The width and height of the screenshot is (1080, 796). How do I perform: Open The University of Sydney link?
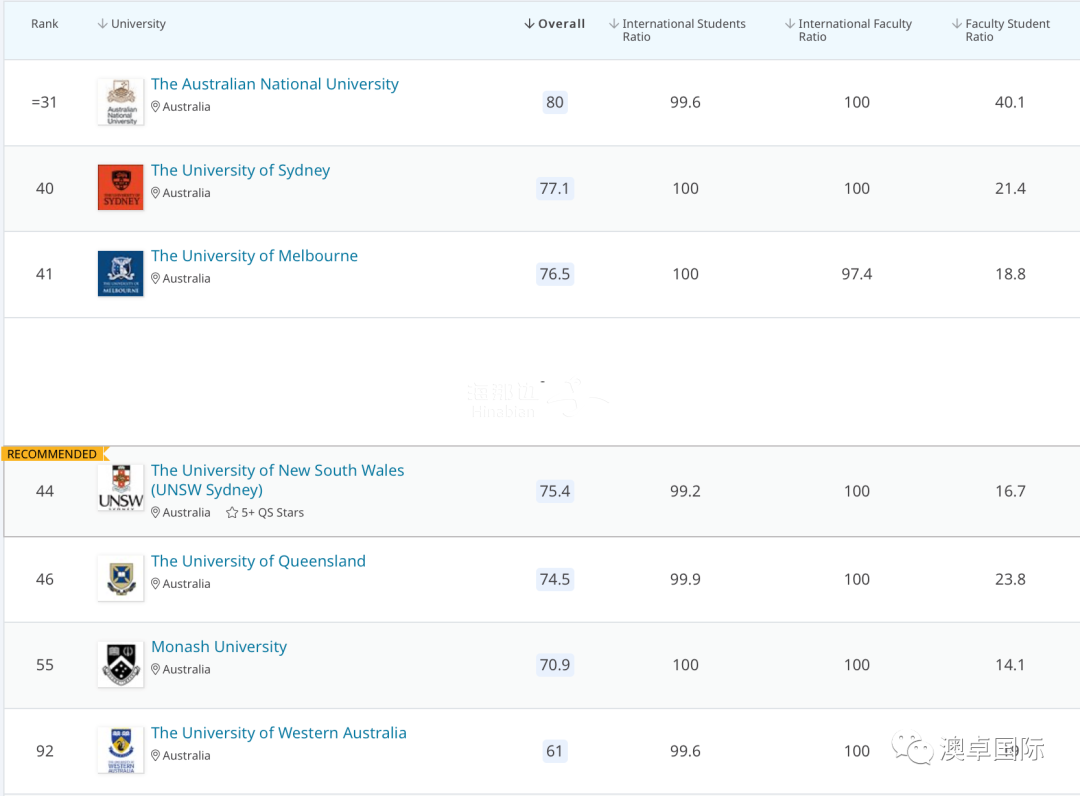click(x=240, y=170)
